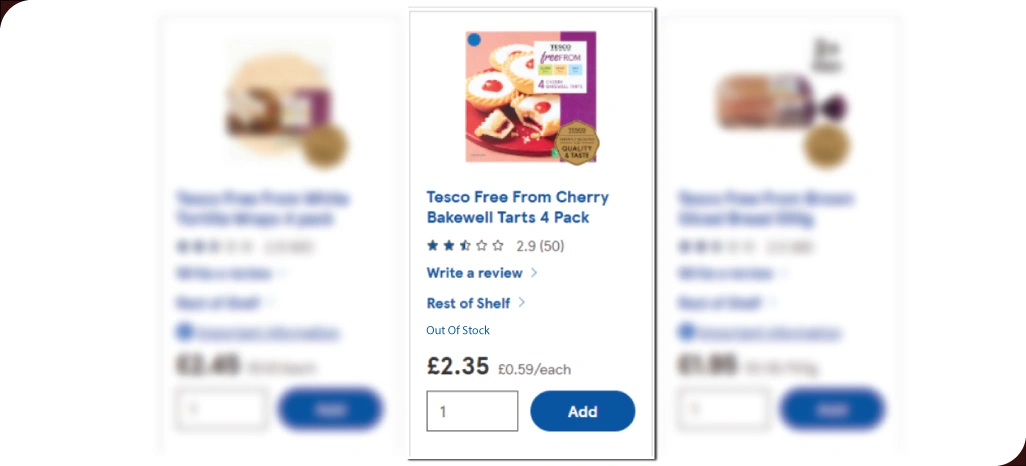Screen dimensions: 1026x466
Task: Open the Tesco Free From Cherry Bakewell Tarts title
Action: coord(517,207)
